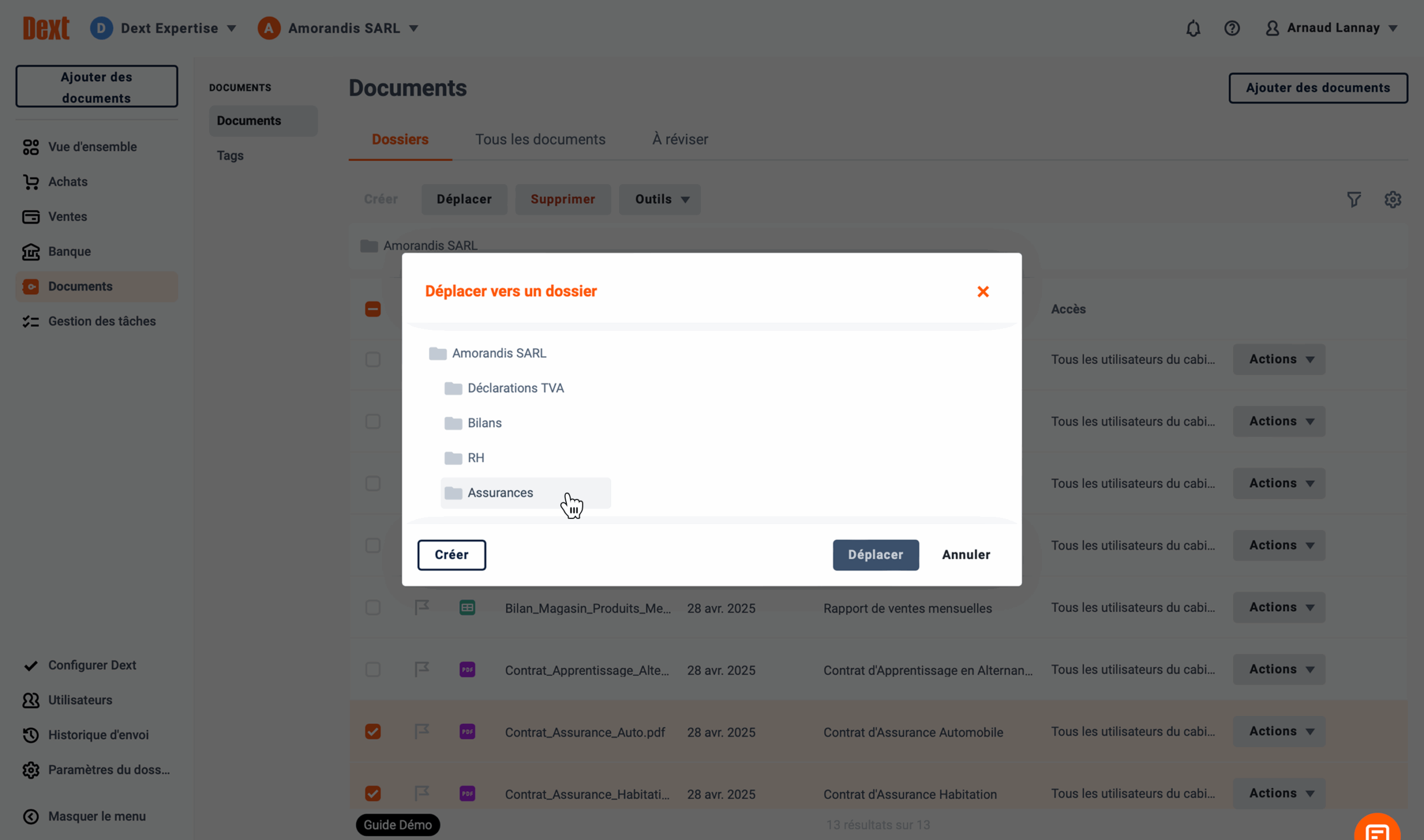Open the help question mark icon
Viewport: 1424px width, 840px height.
point(1232,28)
